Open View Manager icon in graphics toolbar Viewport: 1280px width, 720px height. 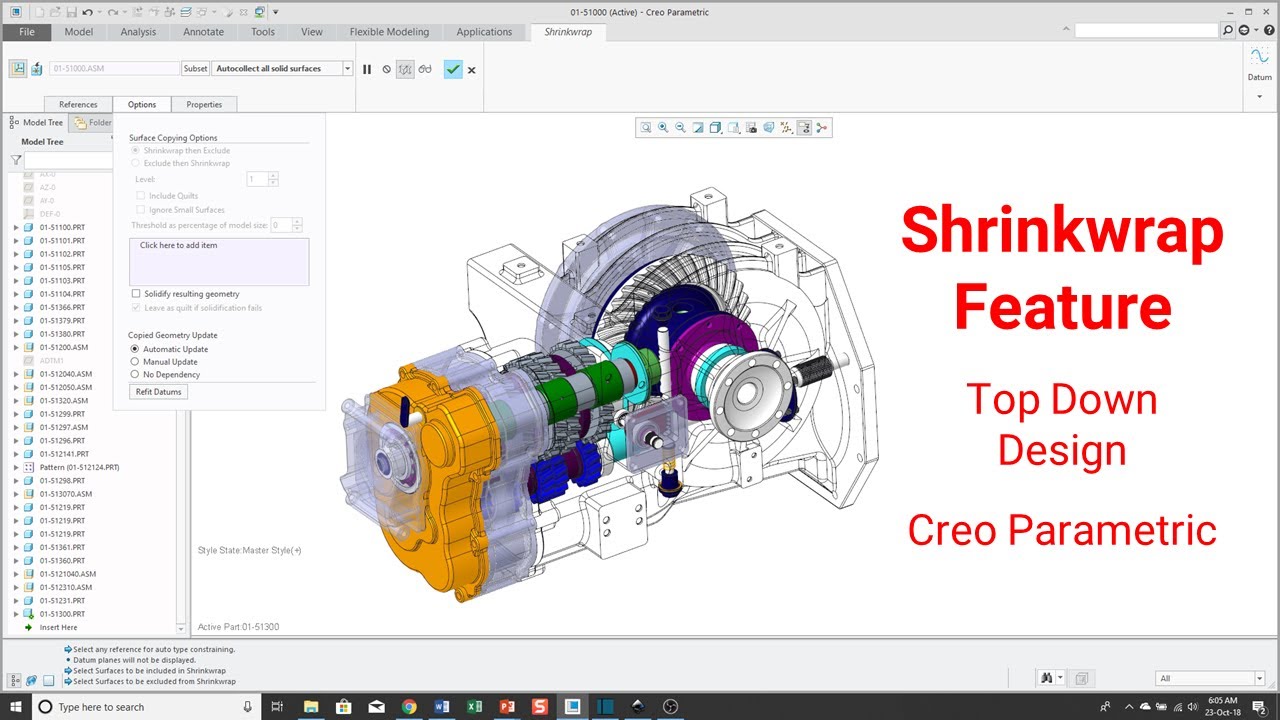pos(750,127)
